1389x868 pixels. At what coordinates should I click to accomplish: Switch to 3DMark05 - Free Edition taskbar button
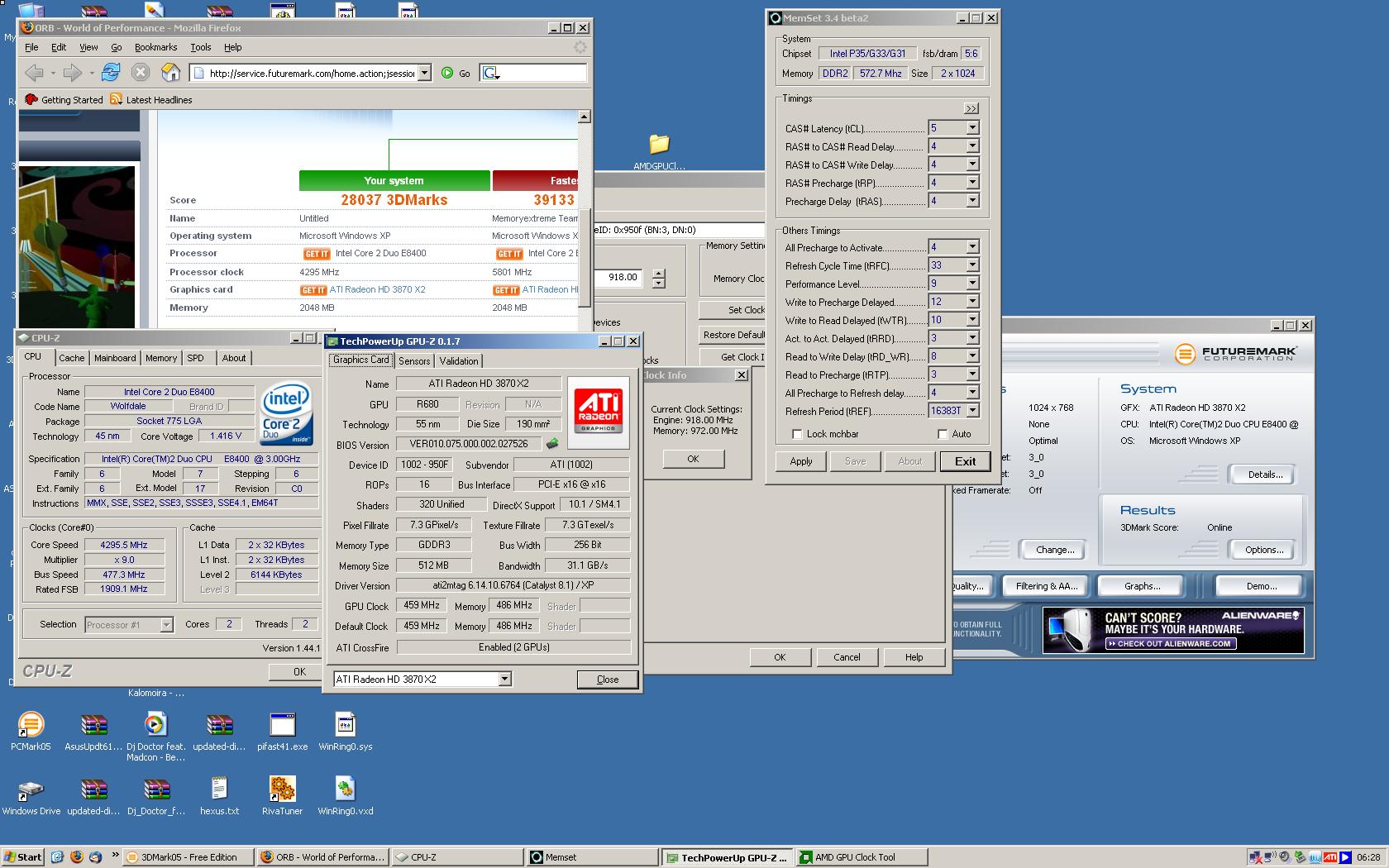pyautogui.click(x=188, y=857)
